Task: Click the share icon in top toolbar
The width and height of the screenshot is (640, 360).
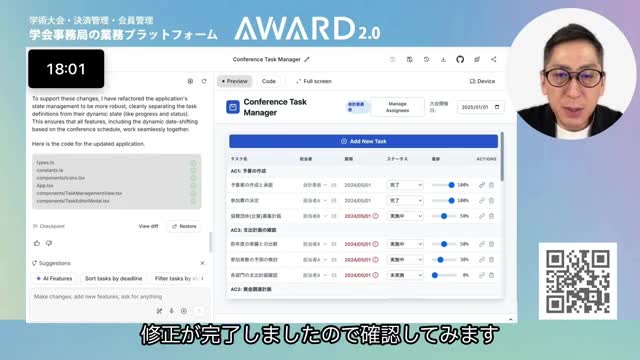Action: (x=493, y=59)
